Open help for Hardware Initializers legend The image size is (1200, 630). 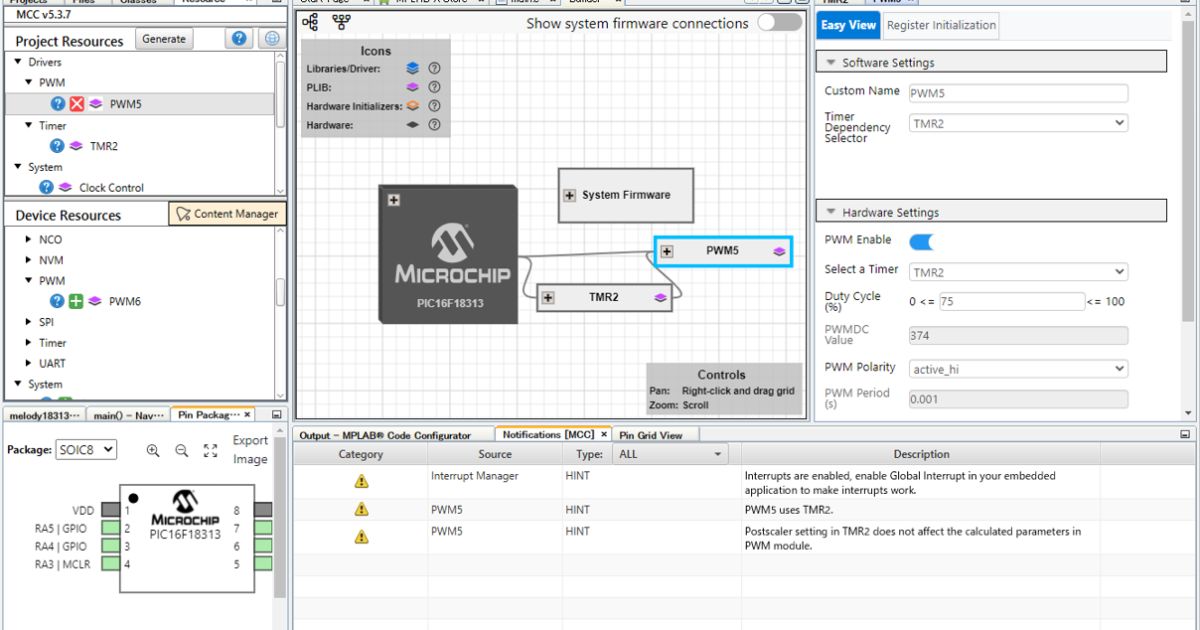pyautogui.click(x=434, y=106)
